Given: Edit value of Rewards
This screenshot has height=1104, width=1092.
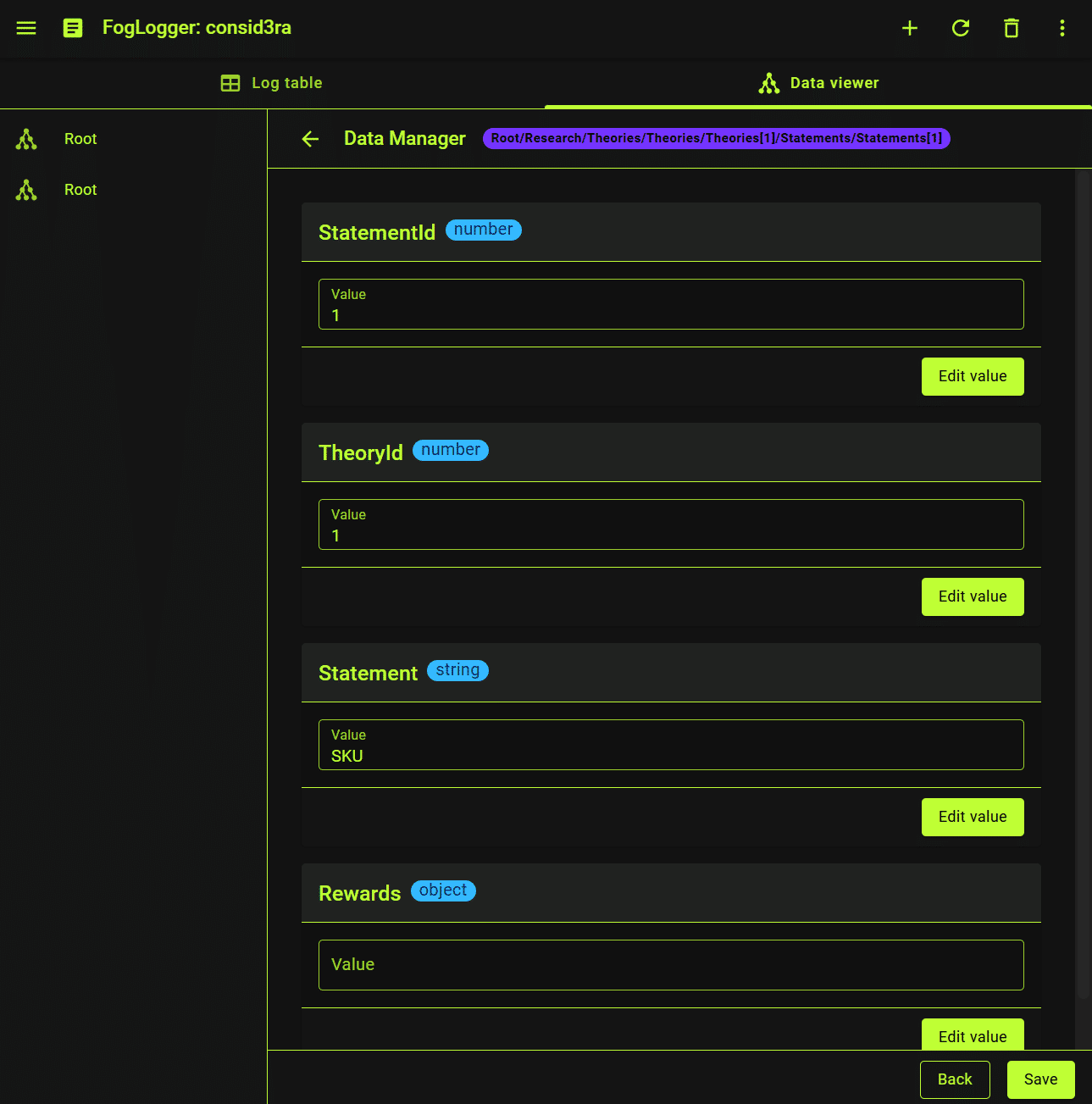Looking at the screenshot, I should tap(973, 1035).
